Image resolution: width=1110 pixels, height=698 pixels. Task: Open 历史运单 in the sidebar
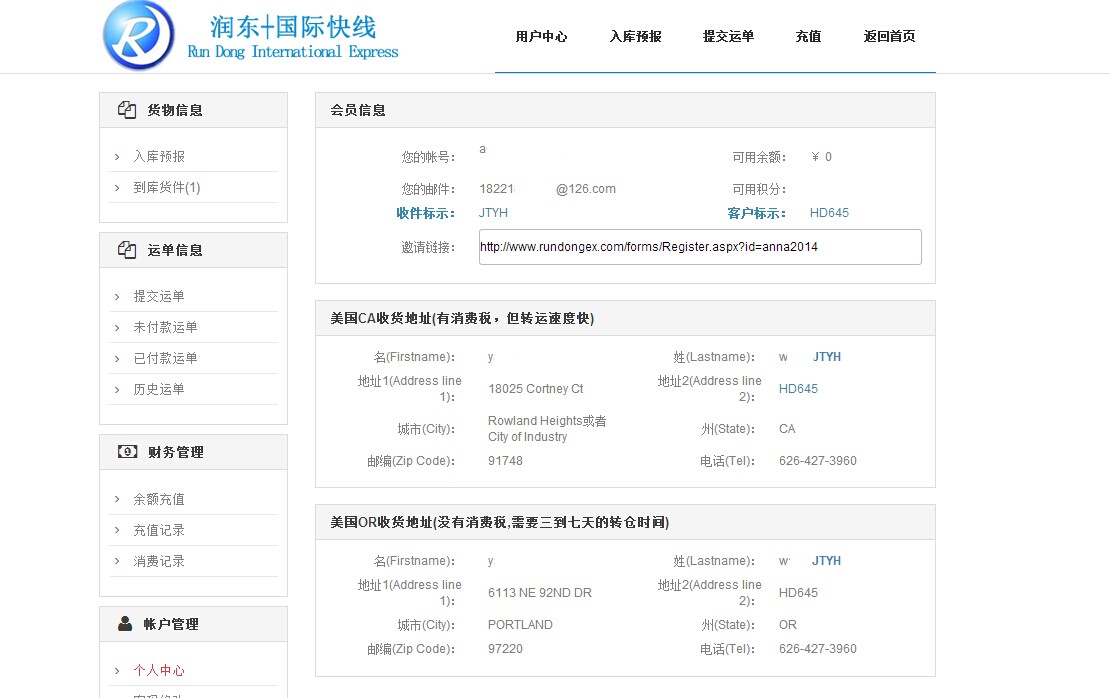coord(159,389)
